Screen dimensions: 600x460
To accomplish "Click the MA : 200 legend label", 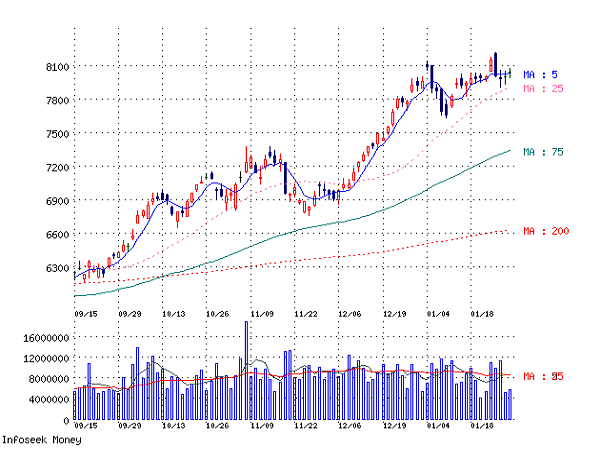I will (546, 231).
